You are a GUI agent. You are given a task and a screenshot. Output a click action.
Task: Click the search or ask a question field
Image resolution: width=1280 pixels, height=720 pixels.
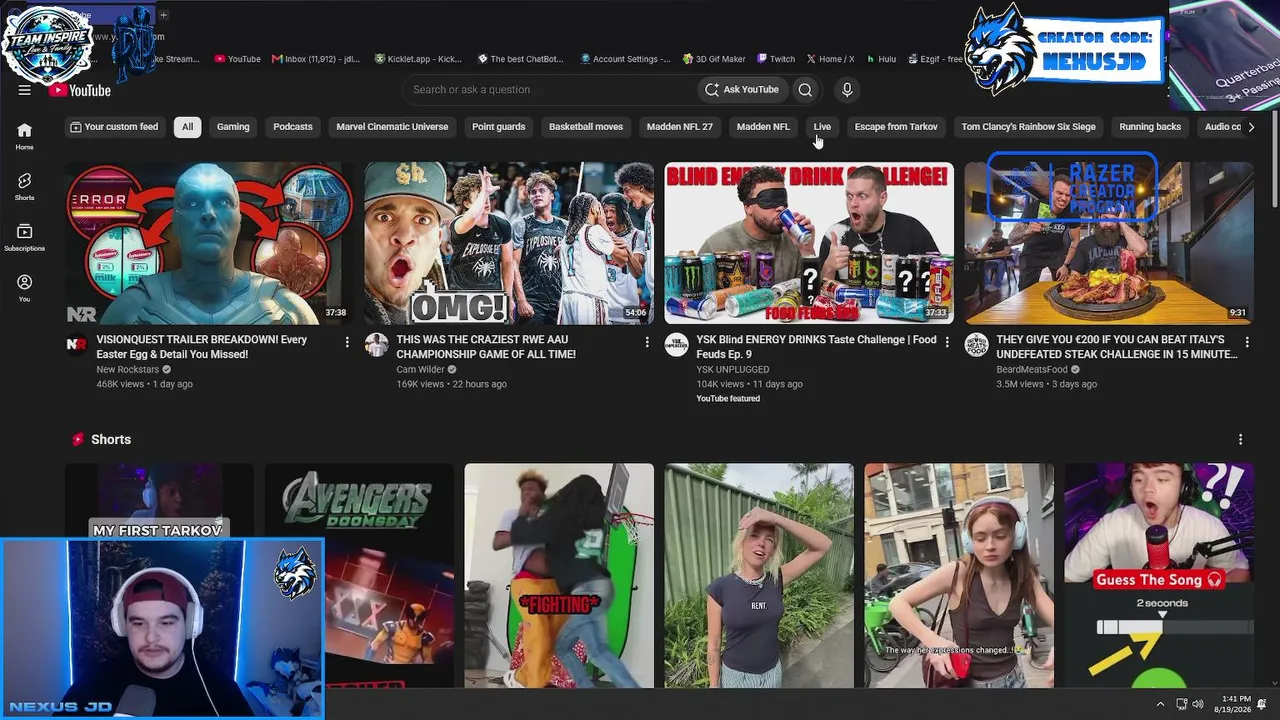pos(549,90)
